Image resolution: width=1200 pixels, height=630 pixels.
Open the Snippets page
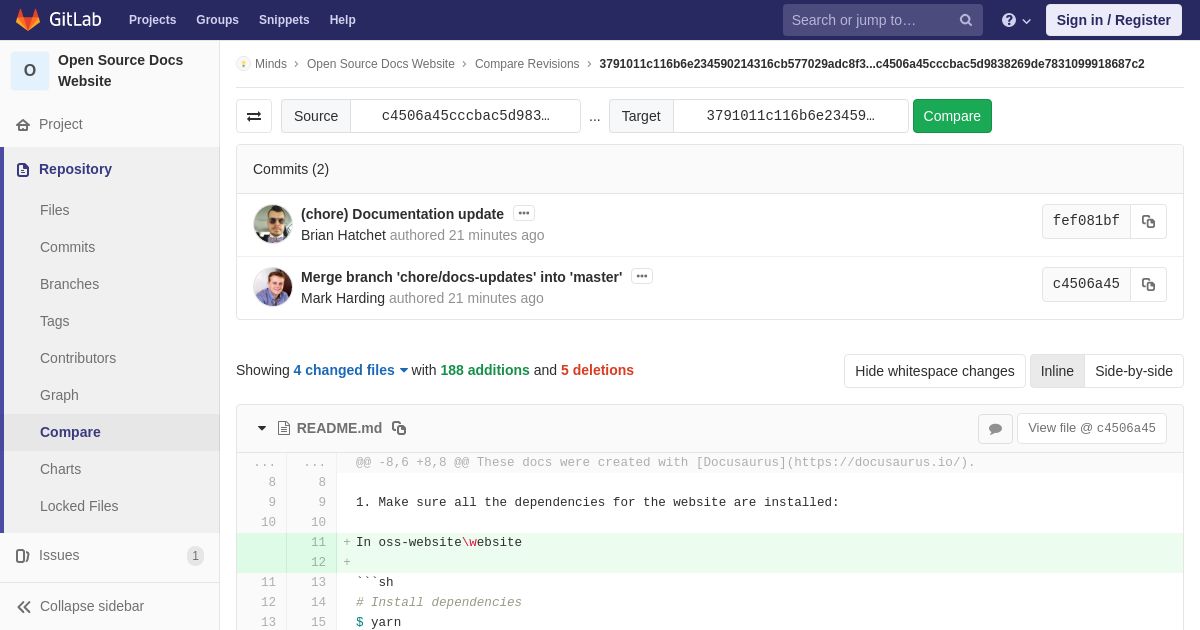[x=284, y=20]
